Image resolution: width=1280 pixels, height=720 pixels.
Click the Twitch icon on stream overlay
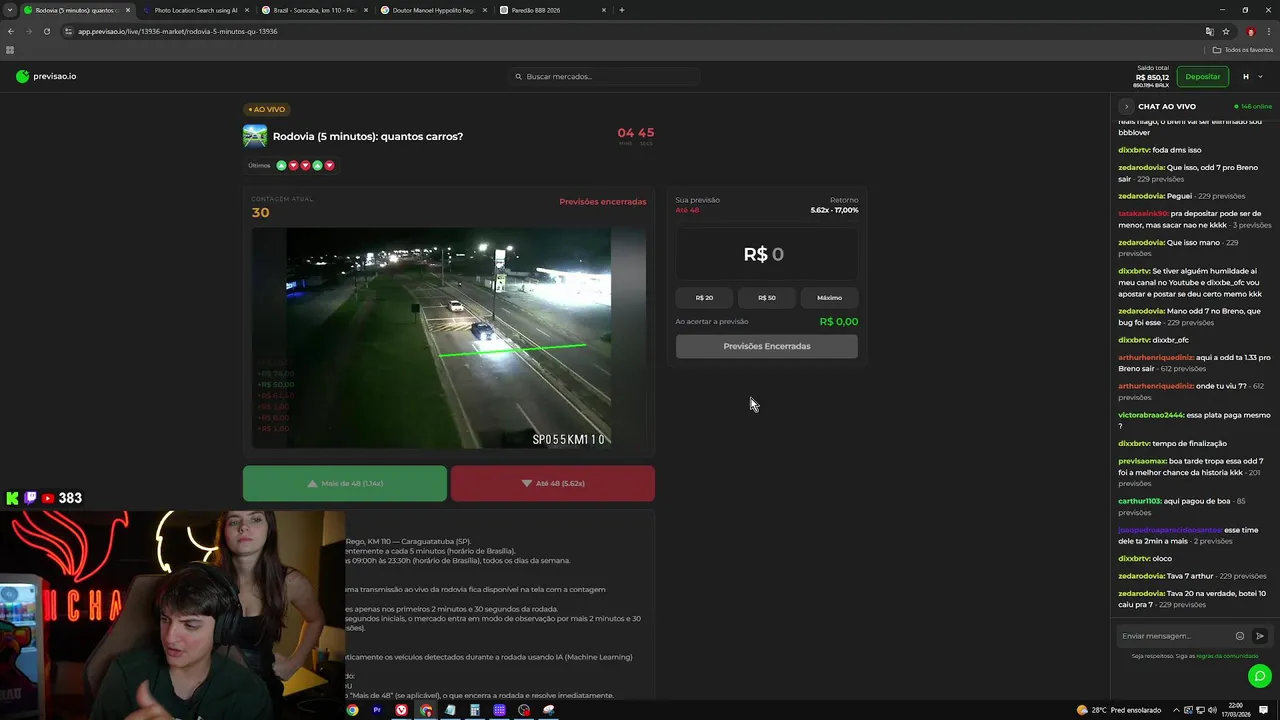coord(30,498)
